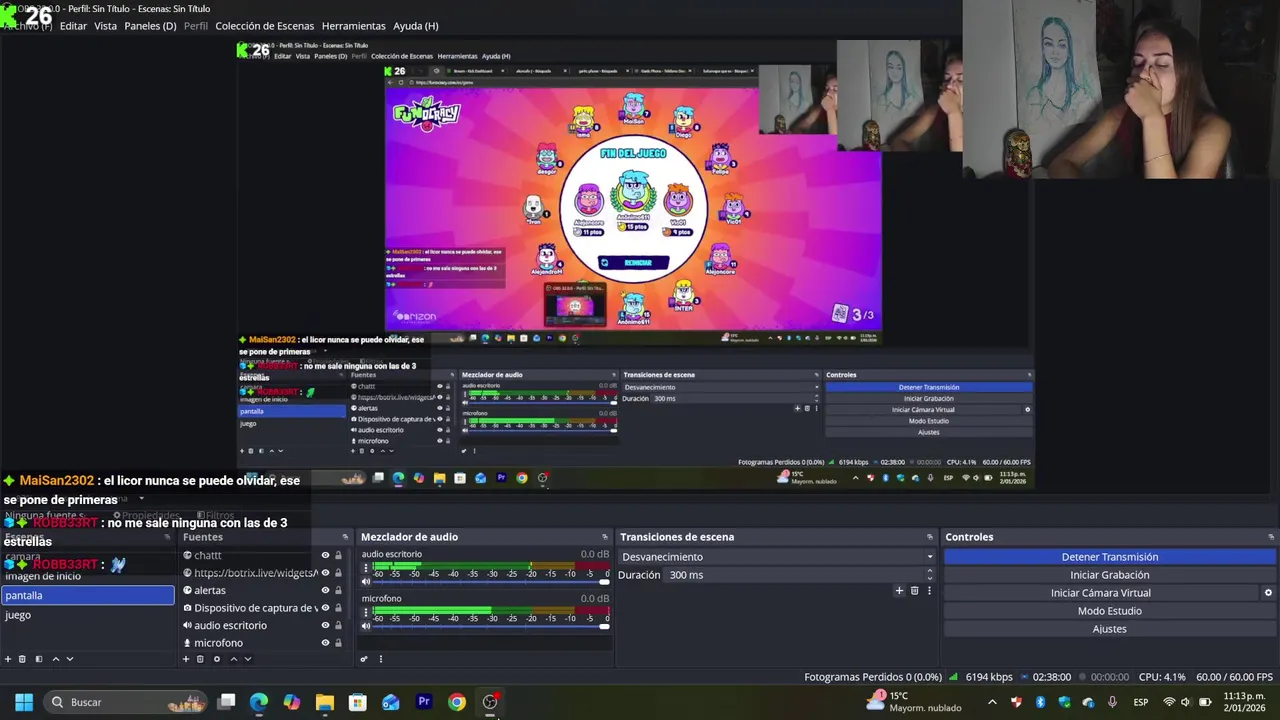Add a new scene with plus icon in Escenas
This screenshot has height=720, width=1280.
tap(8, 659)
